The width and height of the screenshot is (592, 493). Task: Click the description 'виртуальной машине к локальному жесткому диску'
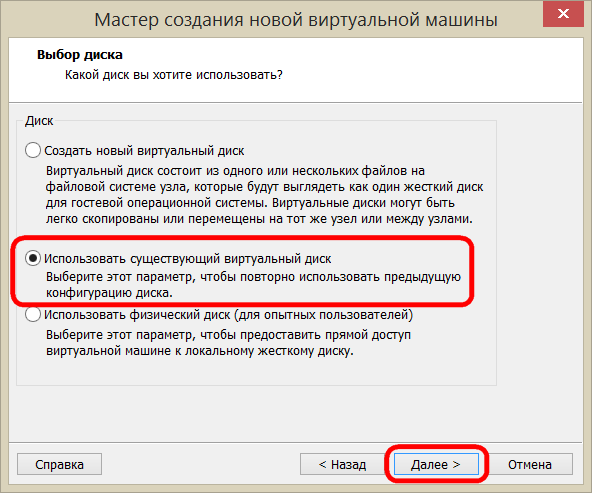tap(200, 351)
